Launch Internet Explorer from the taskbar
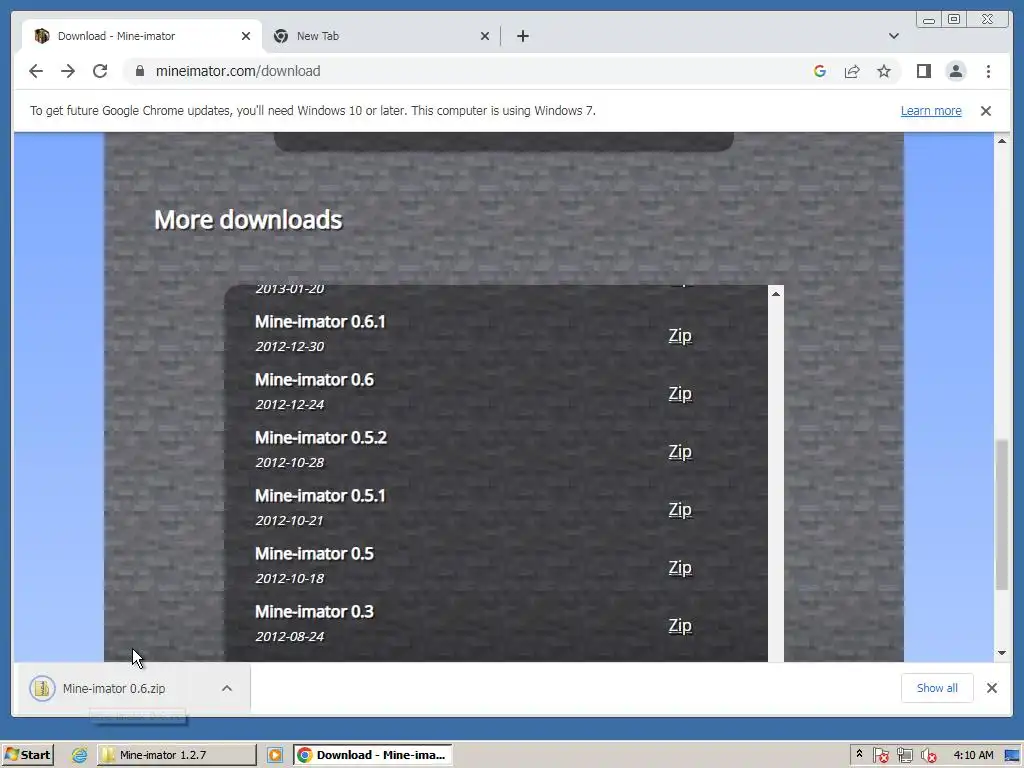The height and width of the screenshot is (768, 1024). (80, 756)
